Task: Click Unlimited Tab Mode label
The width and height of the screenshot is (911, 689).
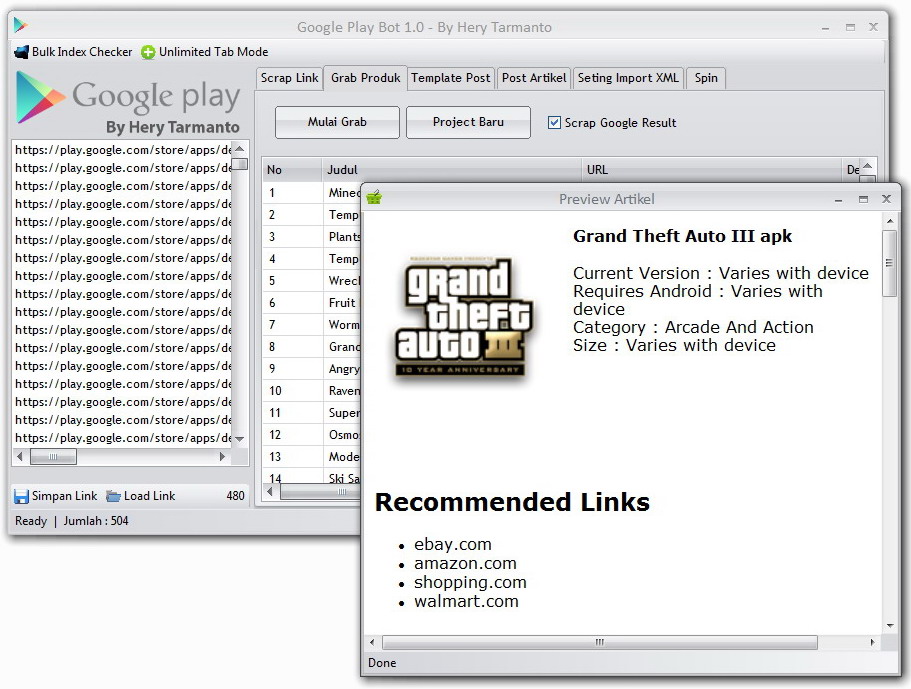Action: point(213,52)
